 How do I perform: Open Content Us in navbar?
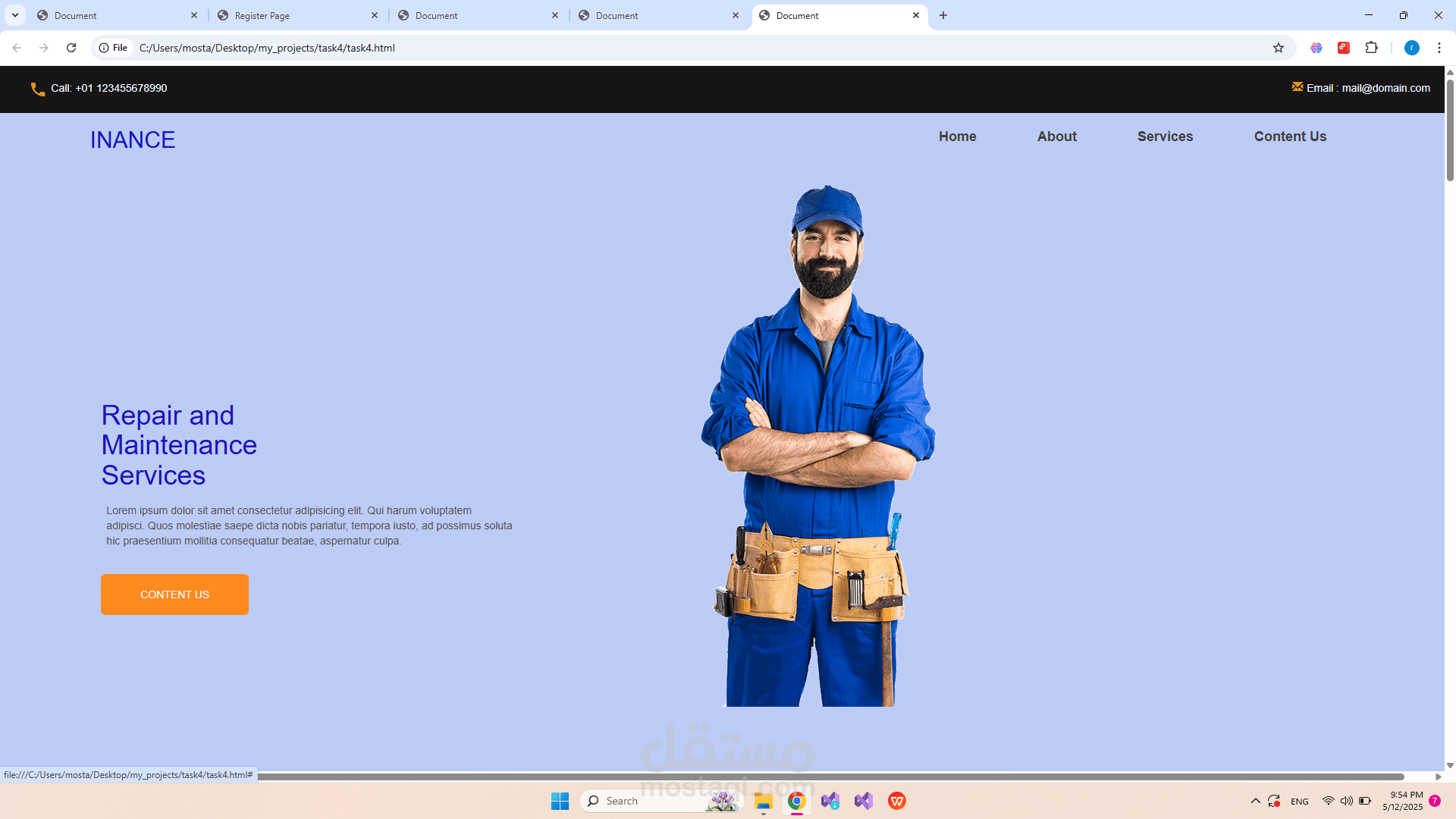1290,136
